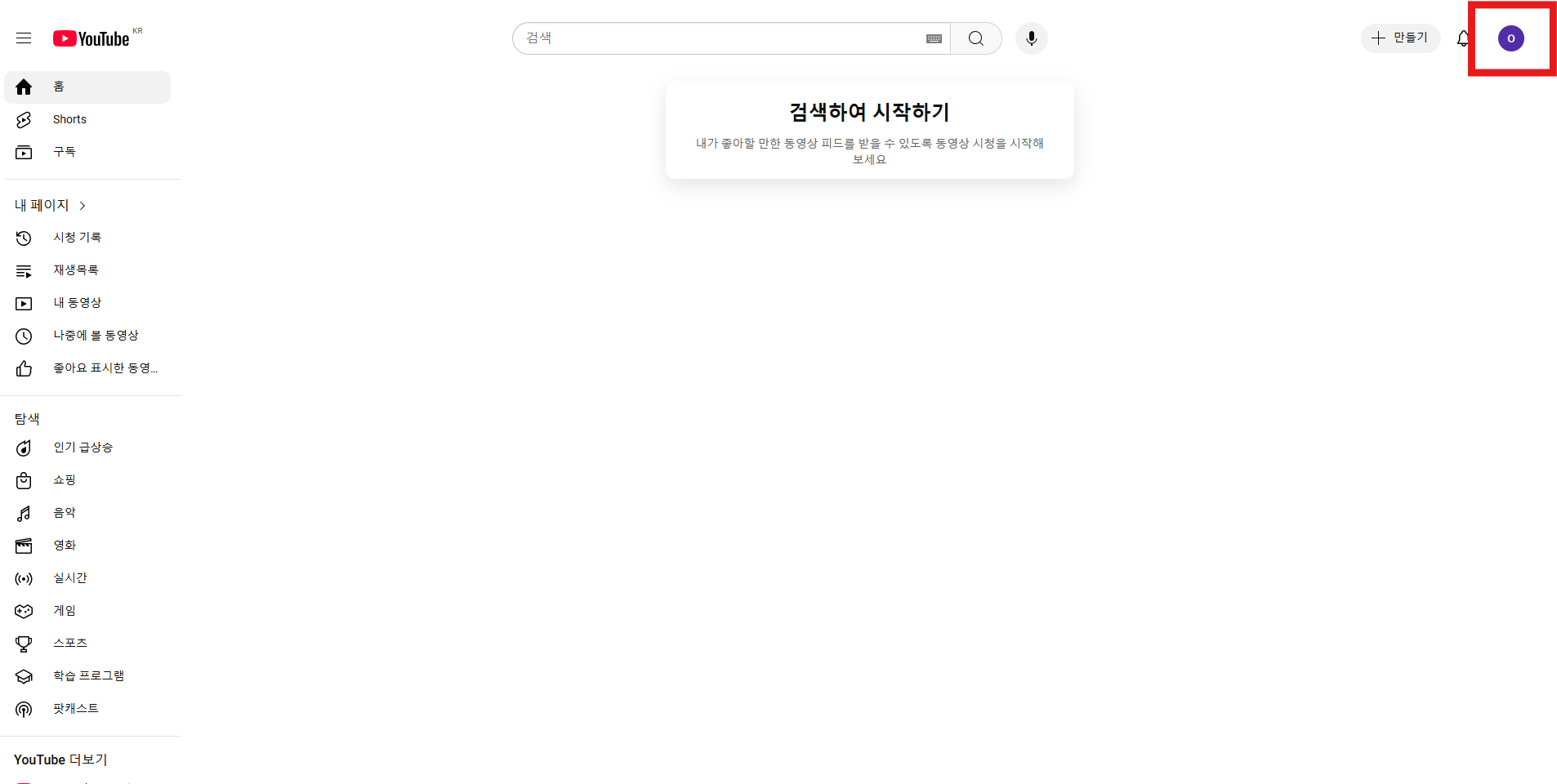Click the 영화 label
Screen dimensions: 1557x784
pos(65,546)
